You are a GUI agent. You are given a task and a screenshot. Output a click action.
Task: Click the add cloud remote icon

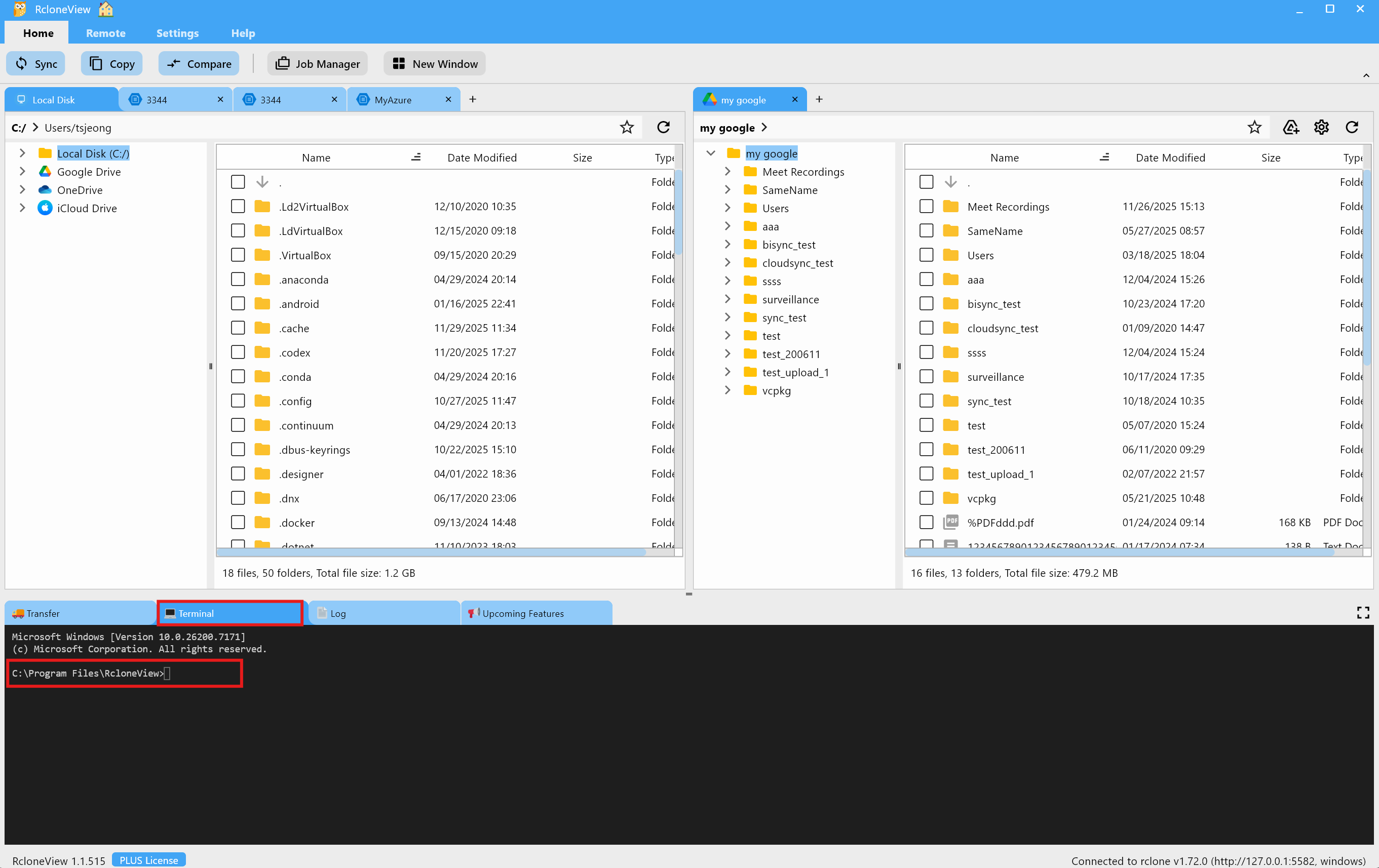1291,127
